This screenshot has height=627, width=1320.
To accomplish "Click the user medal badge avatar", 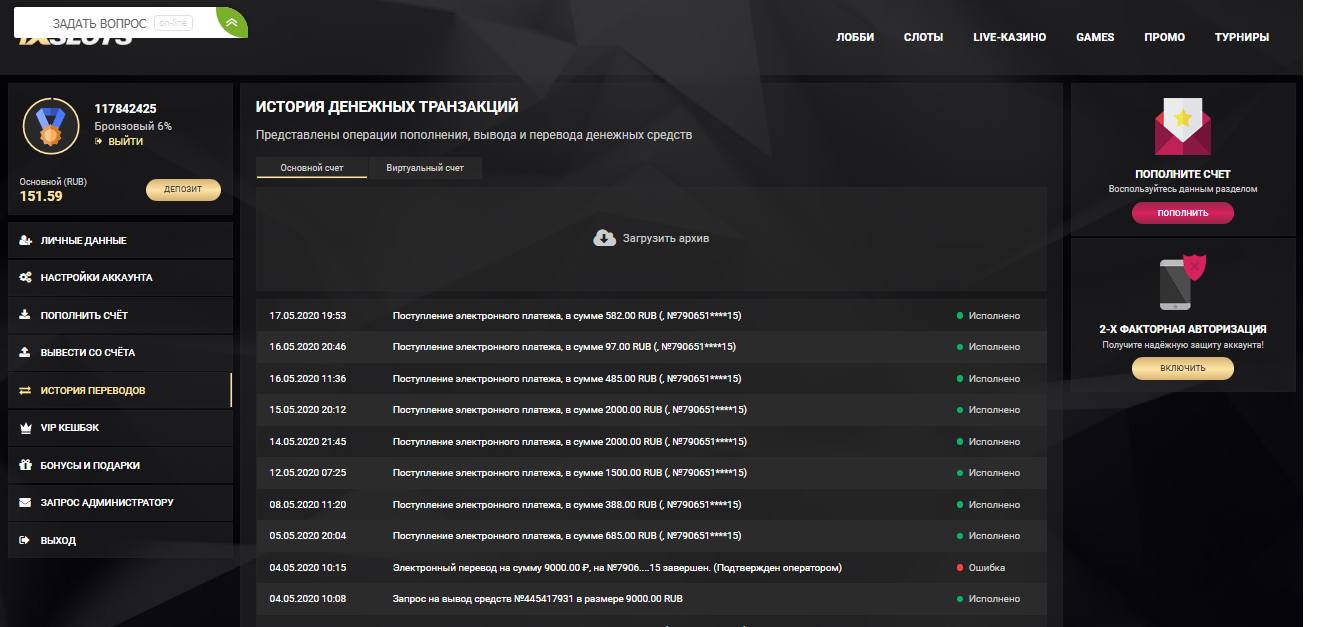I will (49, 125).
